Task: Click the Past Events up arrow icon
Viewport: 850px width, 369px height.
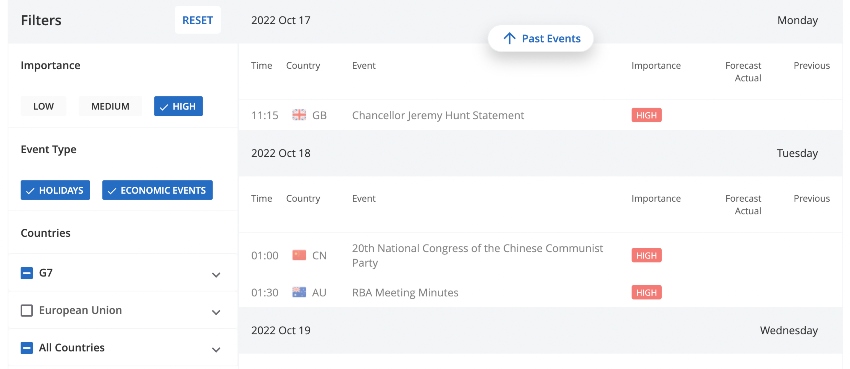Action: point(509,38)
